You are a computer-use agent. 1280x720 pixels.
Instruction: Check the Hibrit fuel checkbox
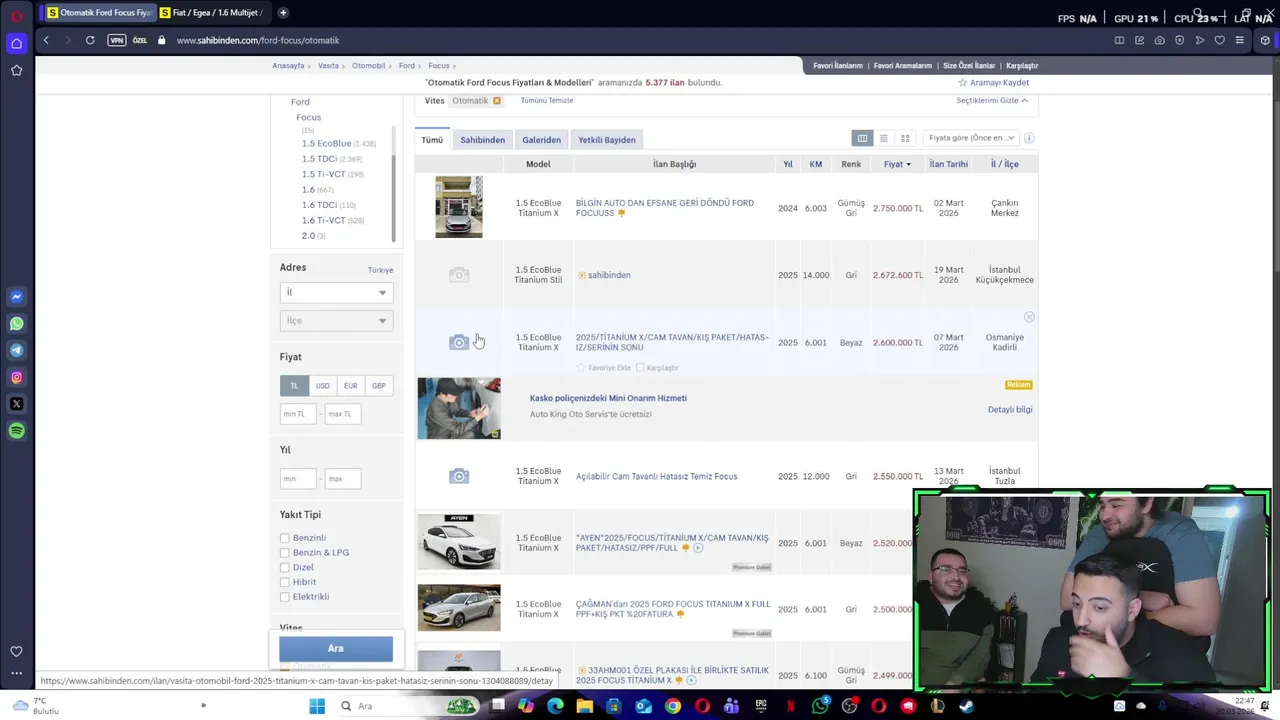(x=285, y=582)
